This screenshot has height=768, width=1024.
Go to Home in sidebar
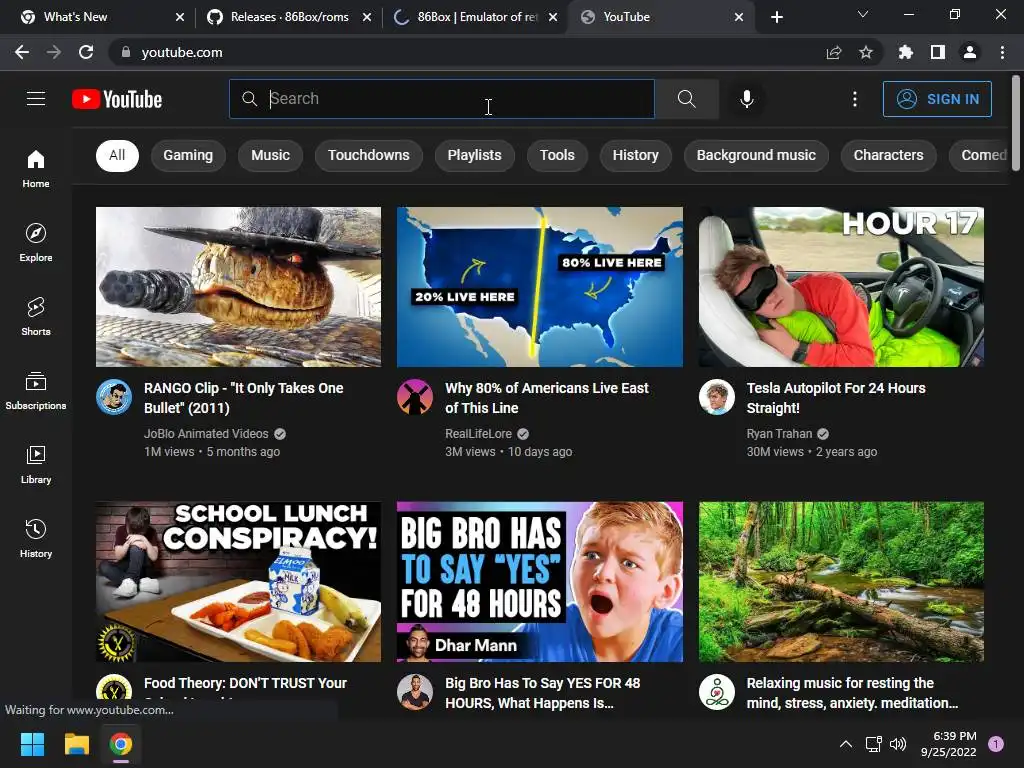(x=36, y=168)
